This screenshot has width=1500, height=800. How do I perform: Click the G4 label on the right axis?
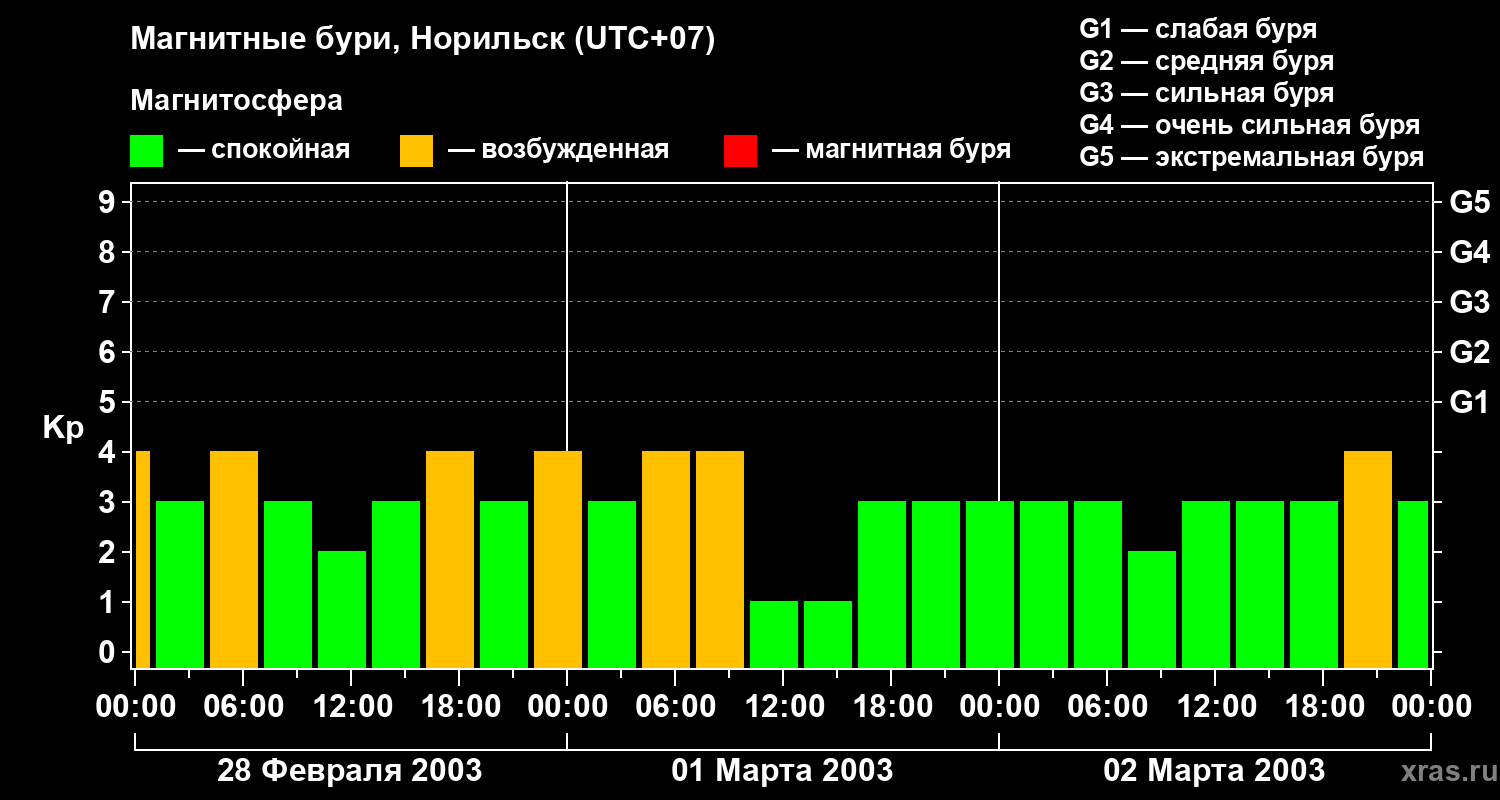[x=1469, y=252]
